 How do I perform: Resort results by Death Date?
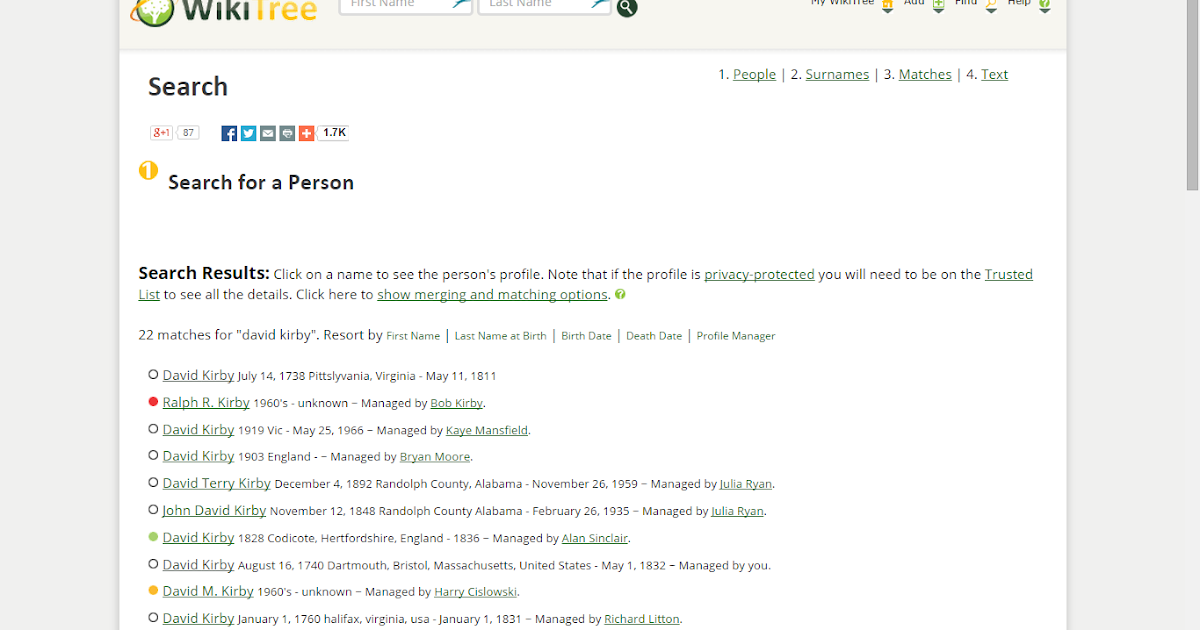pos(654,336)
